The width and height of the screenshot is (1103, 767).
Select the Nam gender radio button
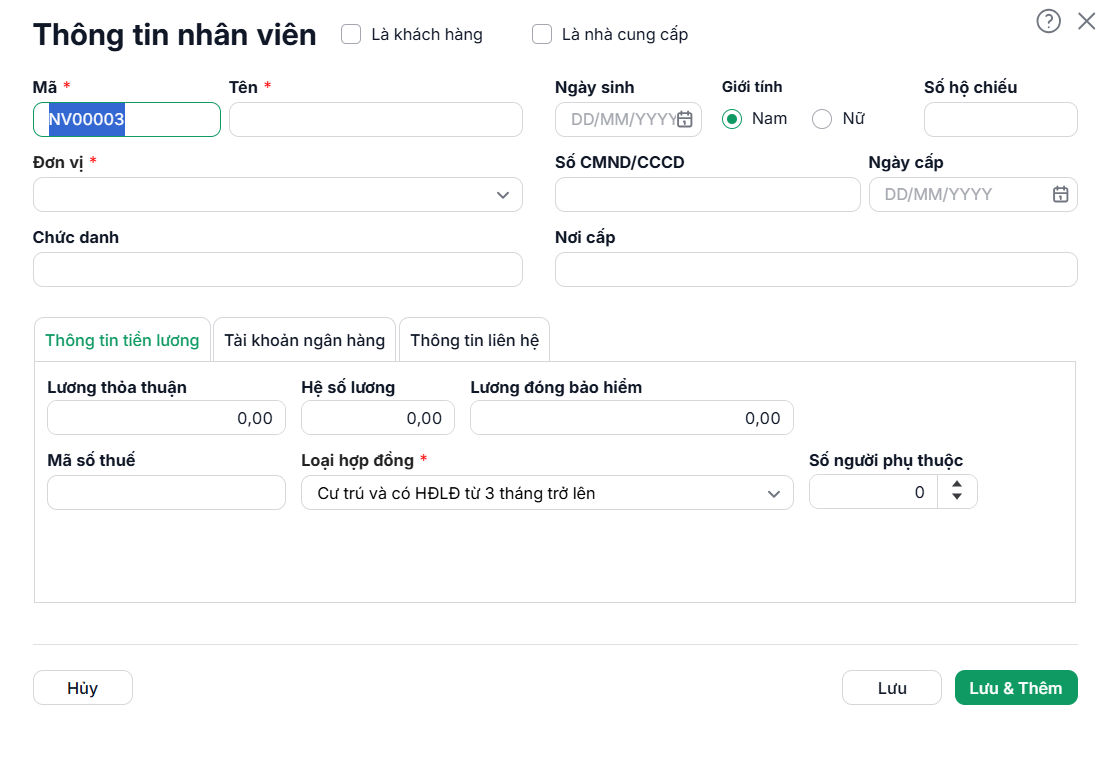(732, 119)
